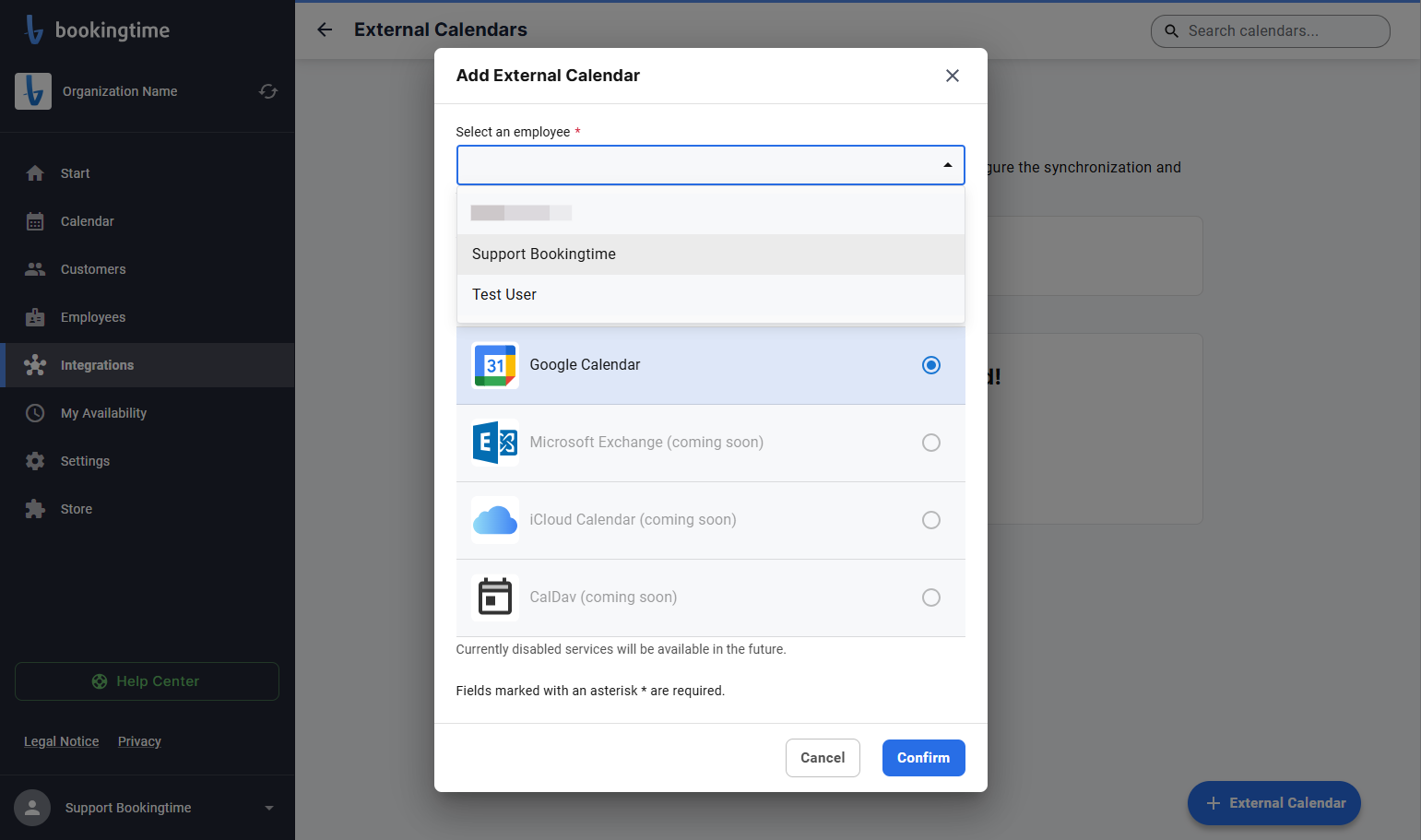This screenshot has width=1421, height=840.
Task: Collapse the employee dropdown arrow
Action: tap(947, 165)
